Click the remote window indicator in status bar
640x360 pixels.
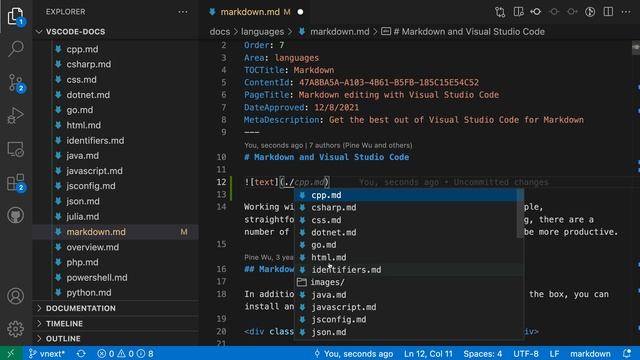pyautogui.click(x=11, y=353)
